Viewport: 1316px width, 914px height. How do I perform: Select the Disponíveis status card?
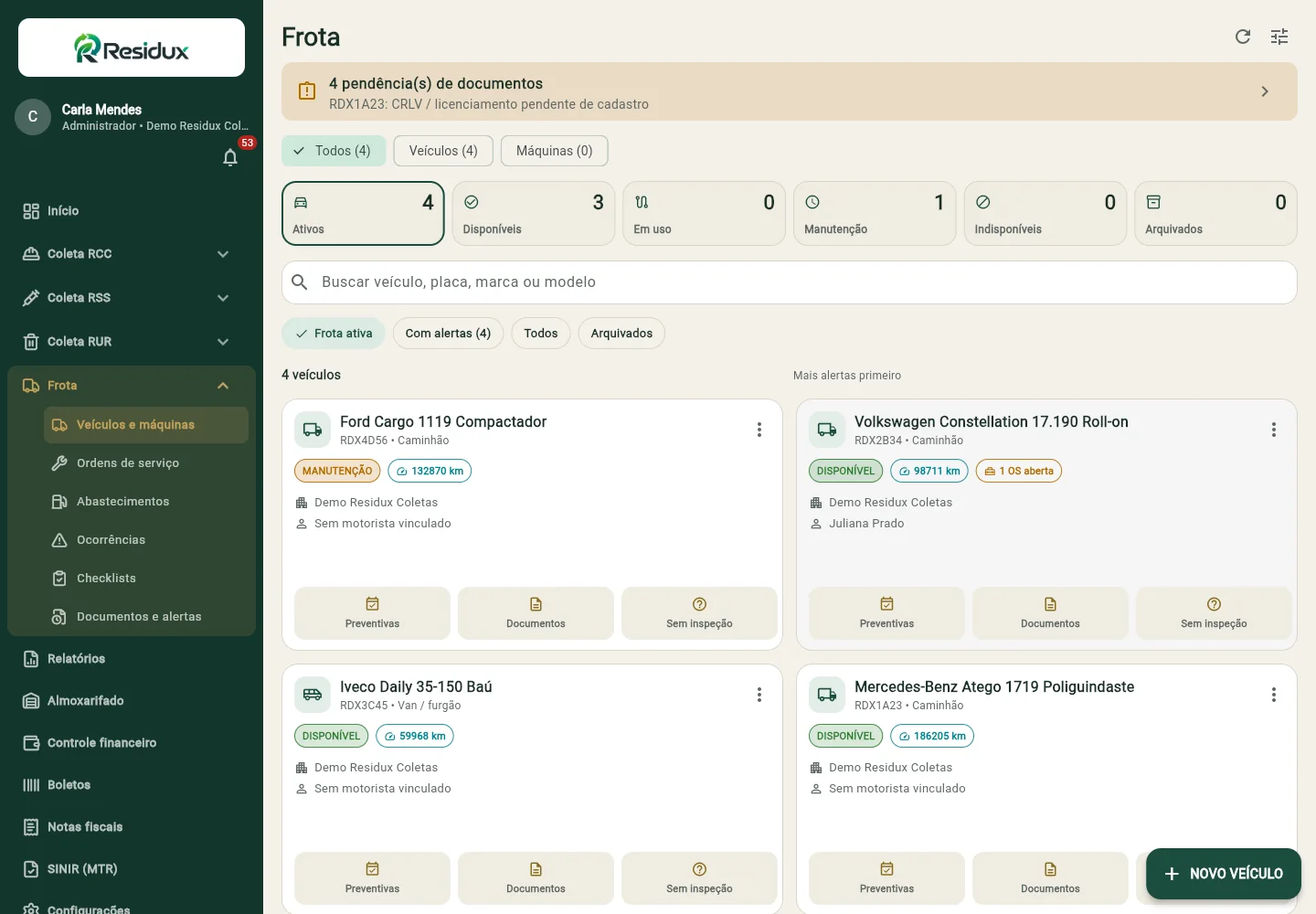534,213
